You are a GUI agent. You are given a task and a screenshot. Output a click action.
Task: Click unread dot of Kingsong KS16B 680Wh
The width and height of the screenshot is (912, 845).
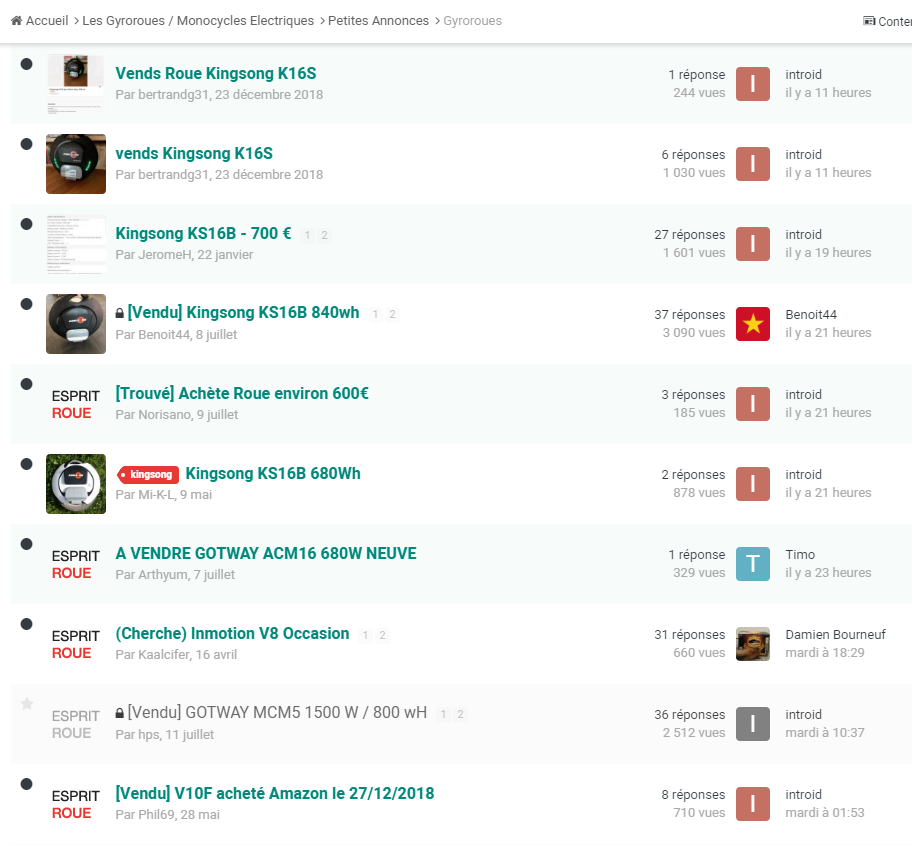tap(26, 464)
